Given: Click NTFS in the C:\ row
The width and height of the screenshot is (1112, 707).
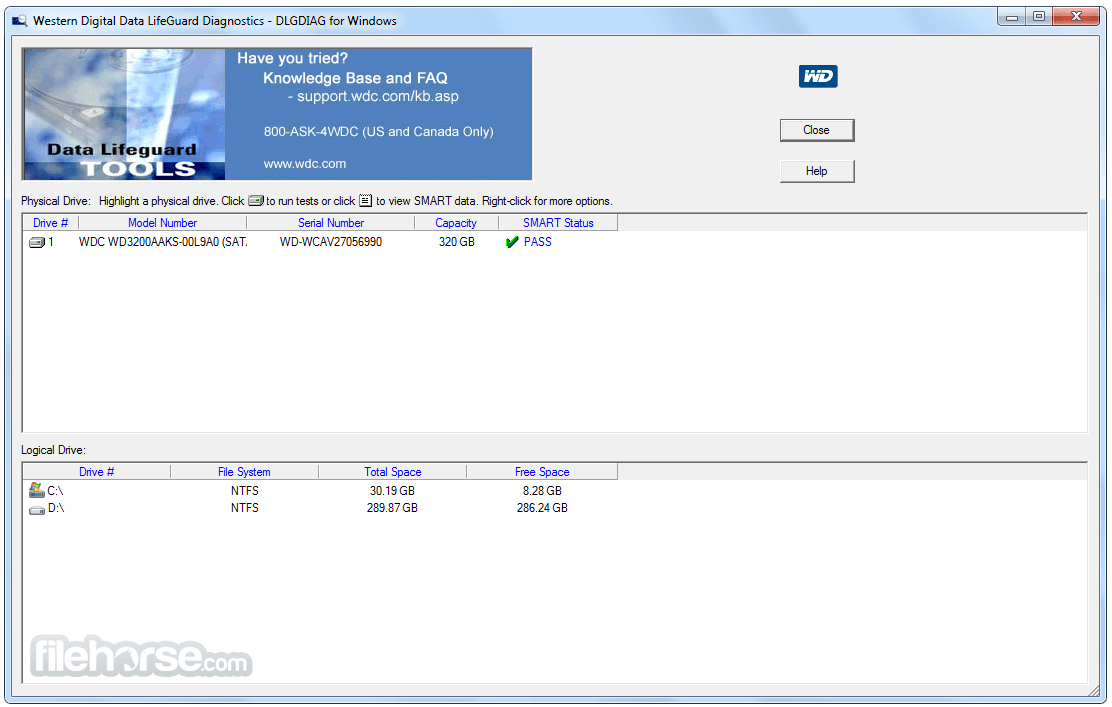Looking at the screenshot, I should pyautogui.click(x=245, y=491).
